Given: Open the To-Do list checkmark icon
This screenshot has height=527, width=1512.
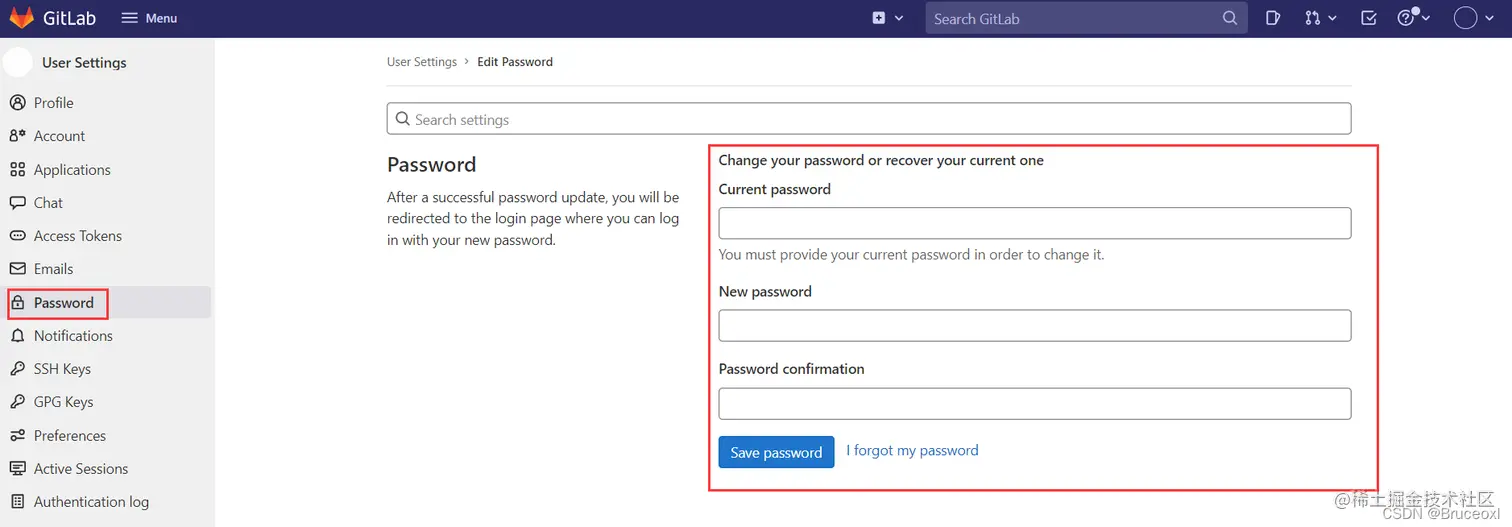Looking at the screenshot, I should (1369, 18).
